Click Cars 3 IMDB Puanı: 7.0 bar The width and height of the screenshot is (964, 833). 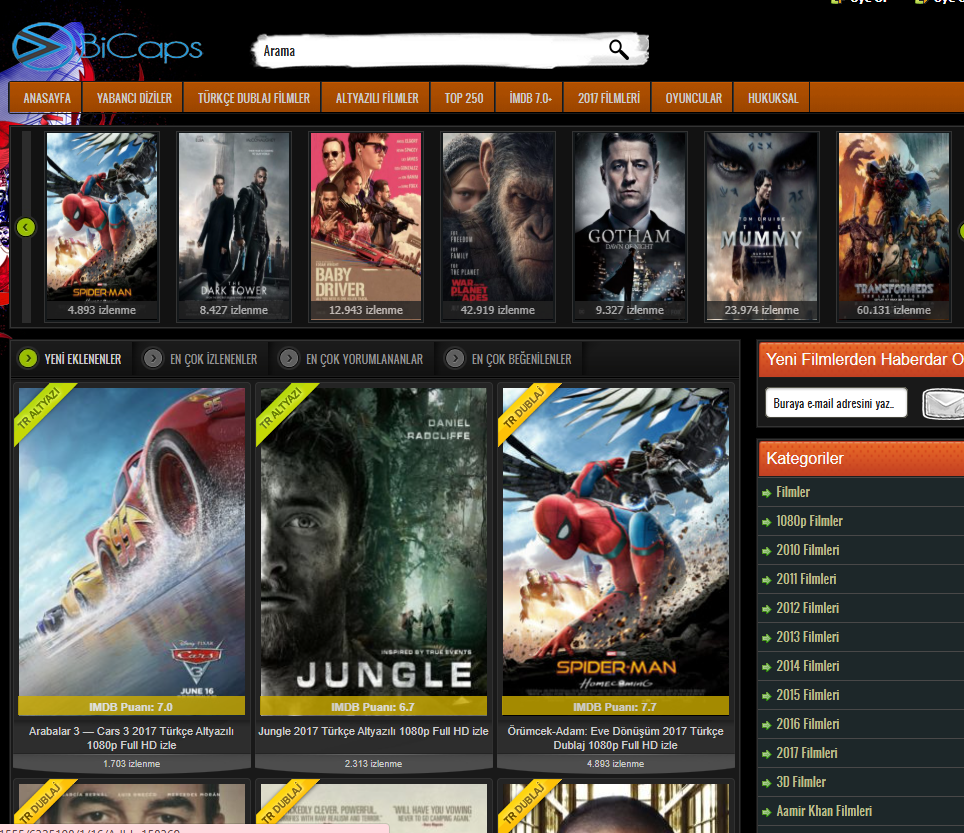pos(132,706)
